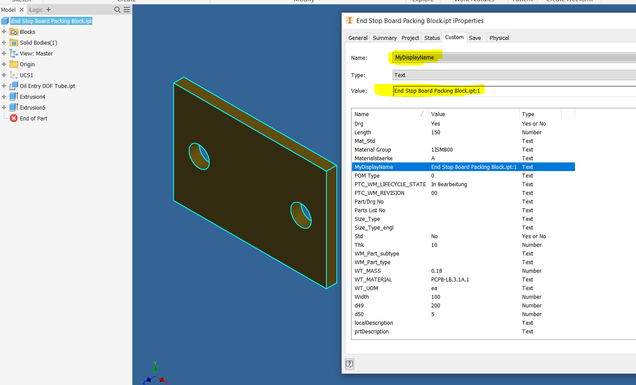Select the WT_MASS property row
The height and width of the screenshot is (385, 636).
coord(463,271)
